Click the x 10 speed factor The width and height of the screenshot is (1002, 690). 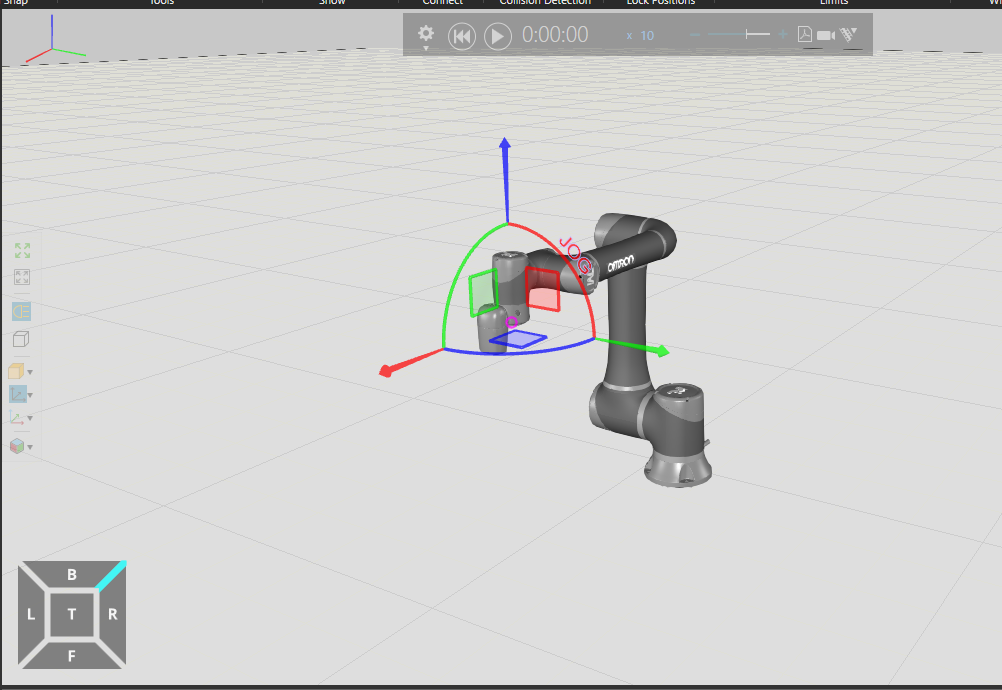[640, 36]
